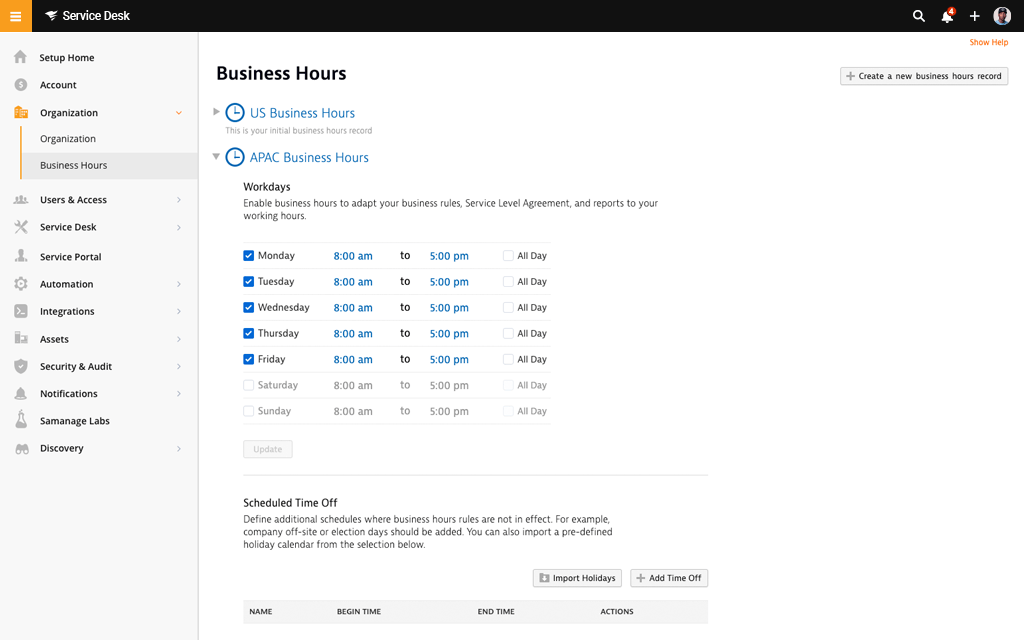Open the US Business Hours link
The height and width of the screenshot is (640, 1024).
[x=302, y=113]
